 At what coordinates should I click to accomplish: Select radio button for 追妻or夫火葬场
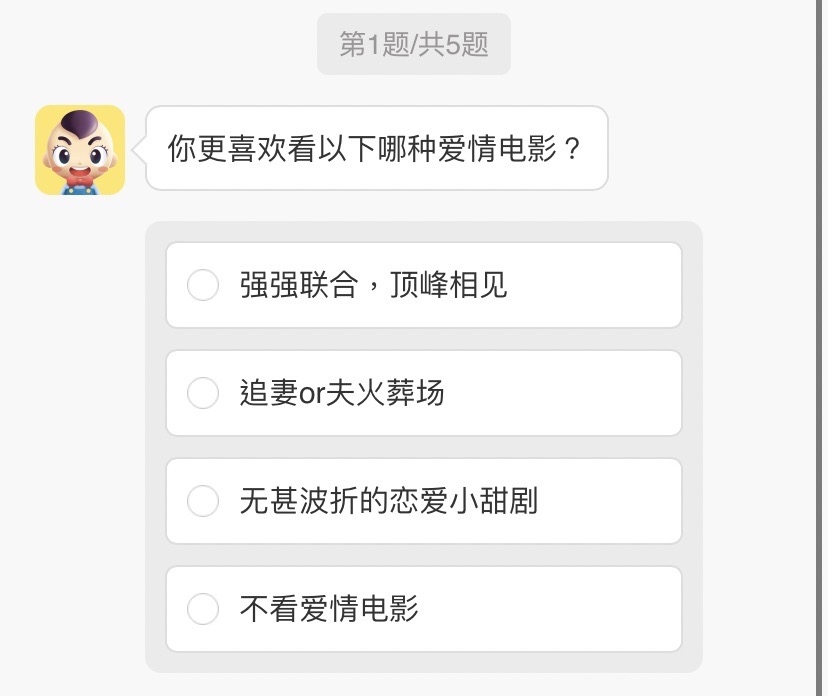[203, 393]
